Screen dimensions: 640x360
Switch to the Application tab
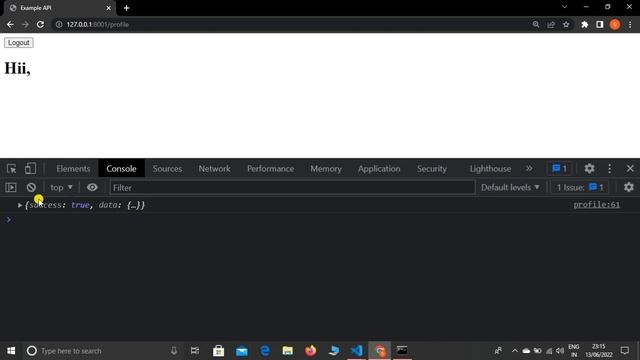point(379,169)
